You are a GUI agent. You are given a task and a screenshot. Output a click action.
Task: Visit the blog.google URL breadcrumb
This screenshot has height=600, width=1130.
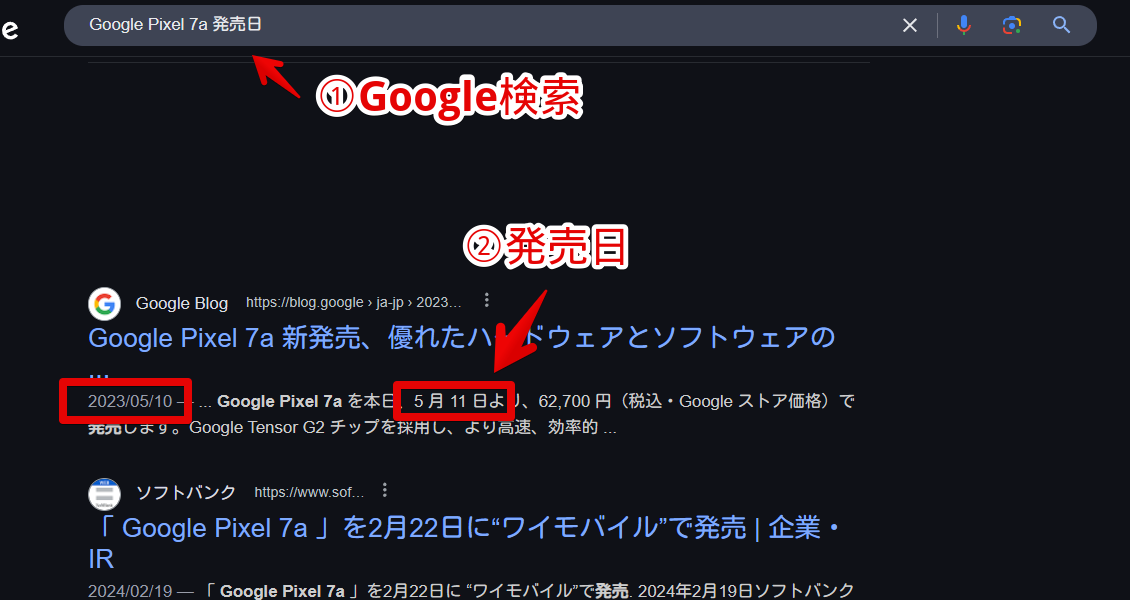353,303
